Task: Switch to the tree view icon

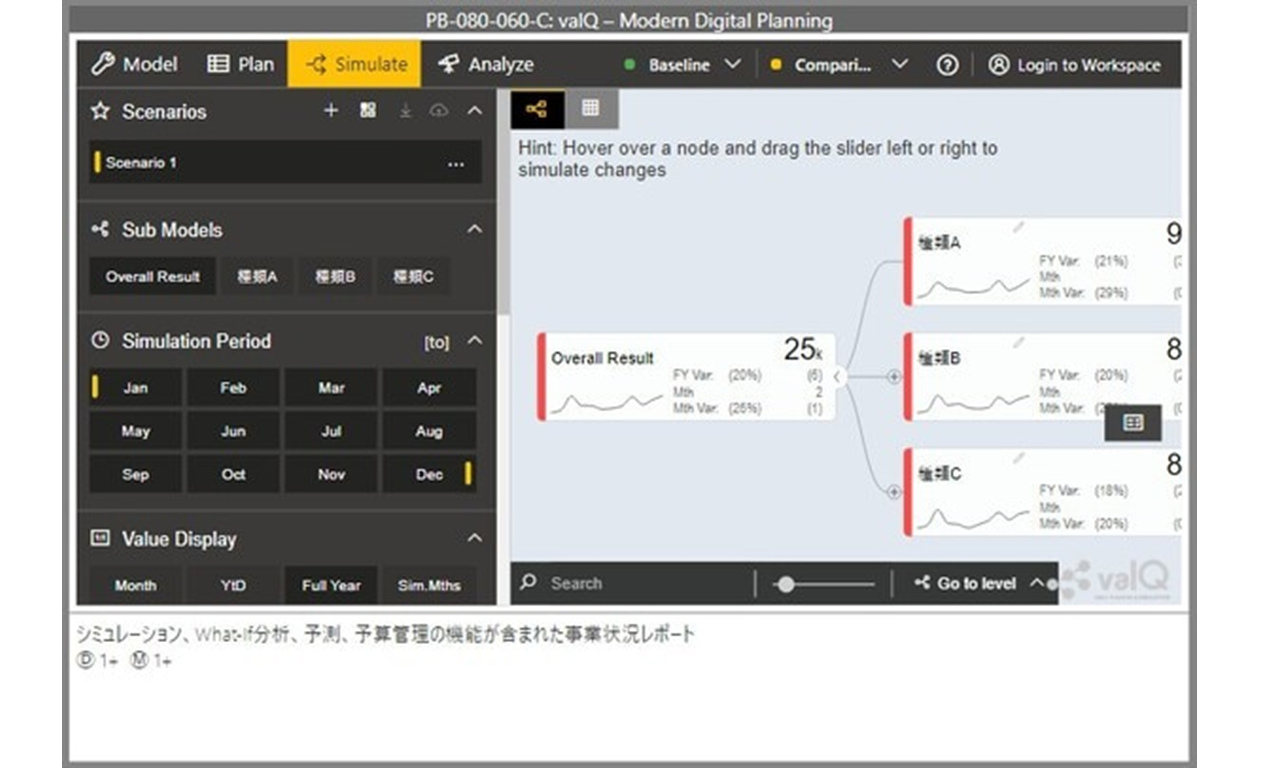Action: click(x=537, y=109)
